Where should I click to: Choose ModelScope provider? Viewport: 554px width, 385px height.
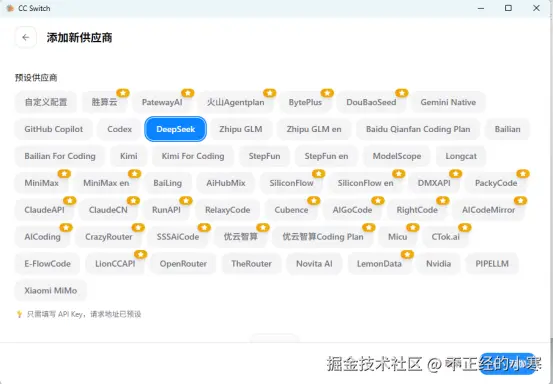(397, 156)
